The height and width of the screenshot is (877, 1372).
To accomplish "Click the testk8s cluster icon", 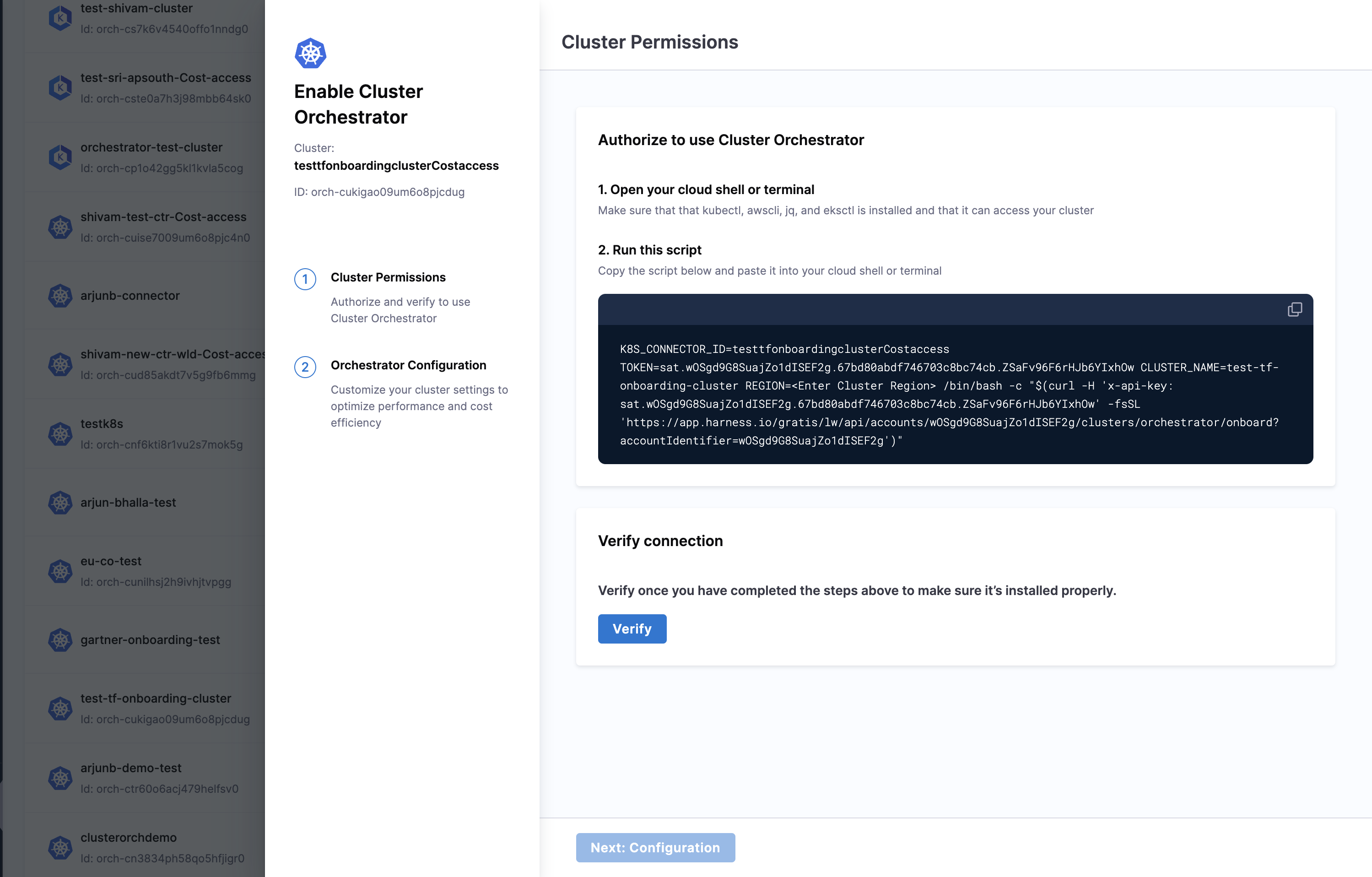I will (x=60, y=434).
